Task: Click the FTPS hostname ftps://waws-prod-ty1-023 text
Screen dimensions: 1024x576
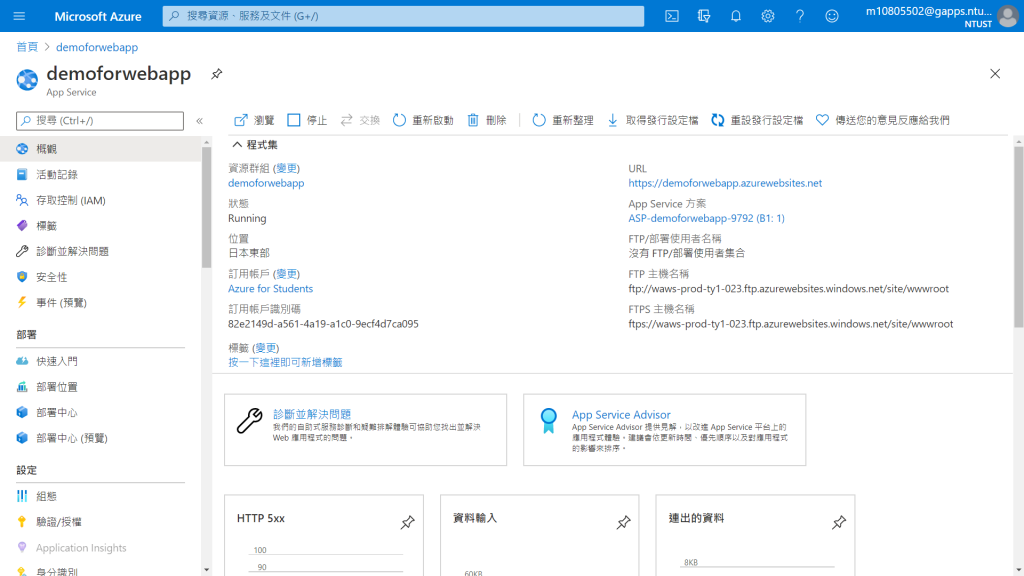Action: coord(790,324)
